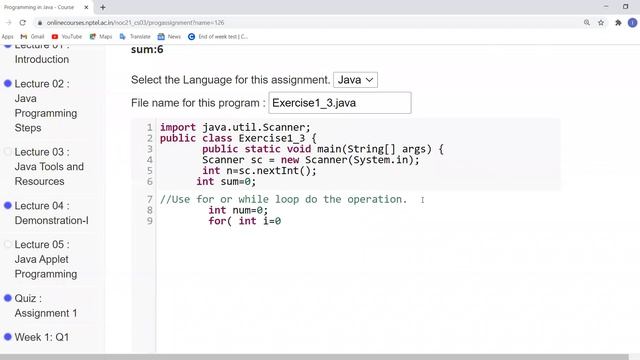Click the horizontal scrollbar at bottom
Image resolution: width=640 pixels, height=360 pixels.
point(314,357)
